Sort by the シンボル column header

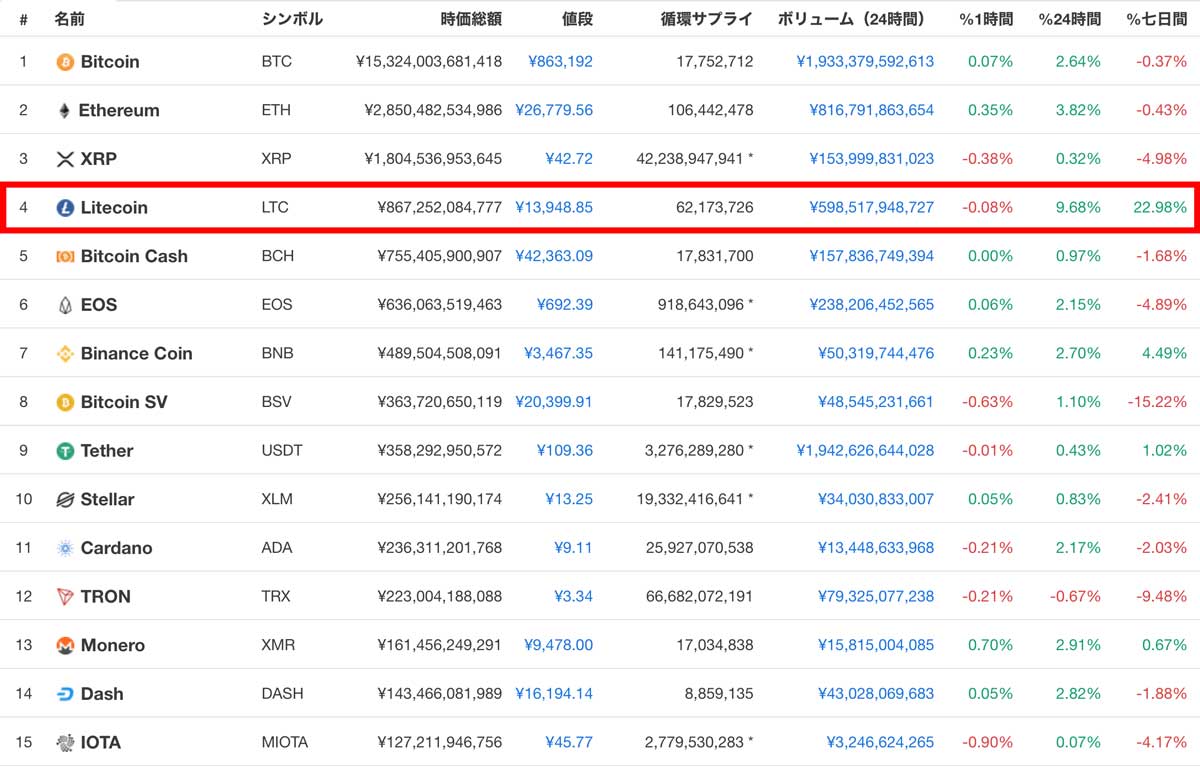(292, 18)
